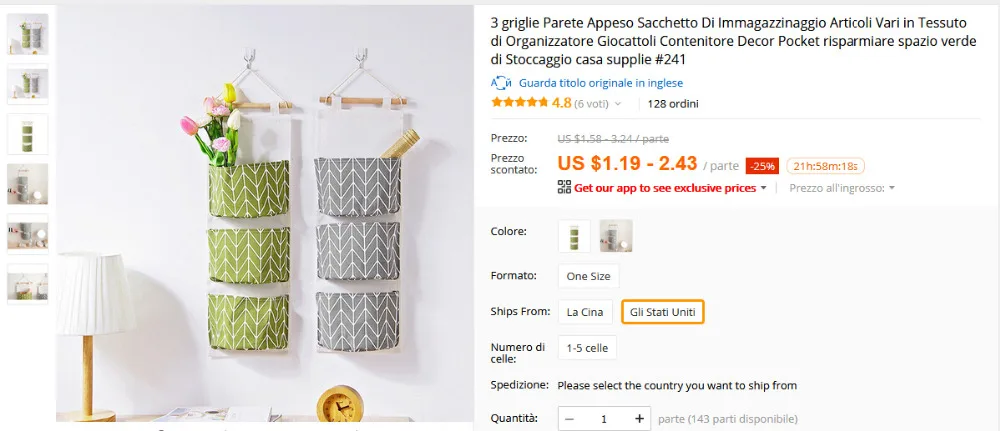1000x431 pixels.
Task: Select La Cina as shipping origin
Action: 585,312
